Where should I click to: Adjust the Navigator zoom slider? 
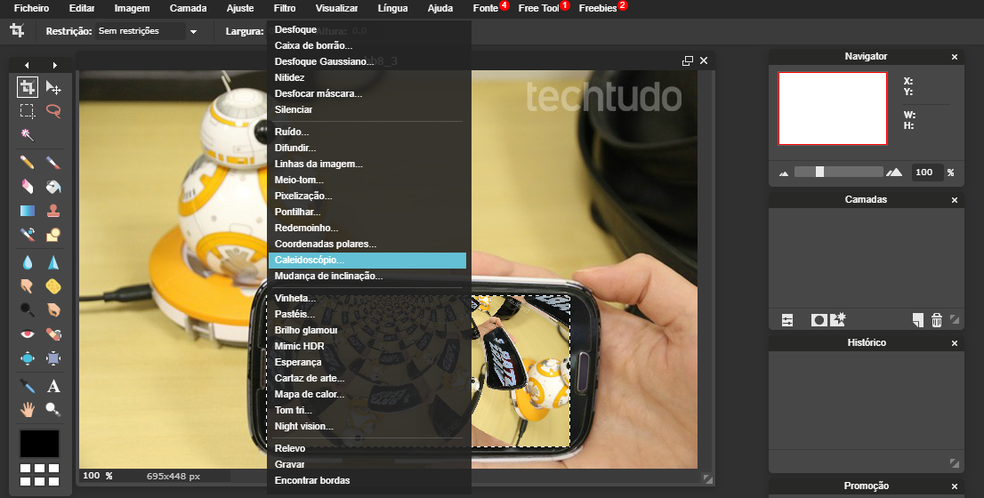pyautogui.click(x=820, y=172)
